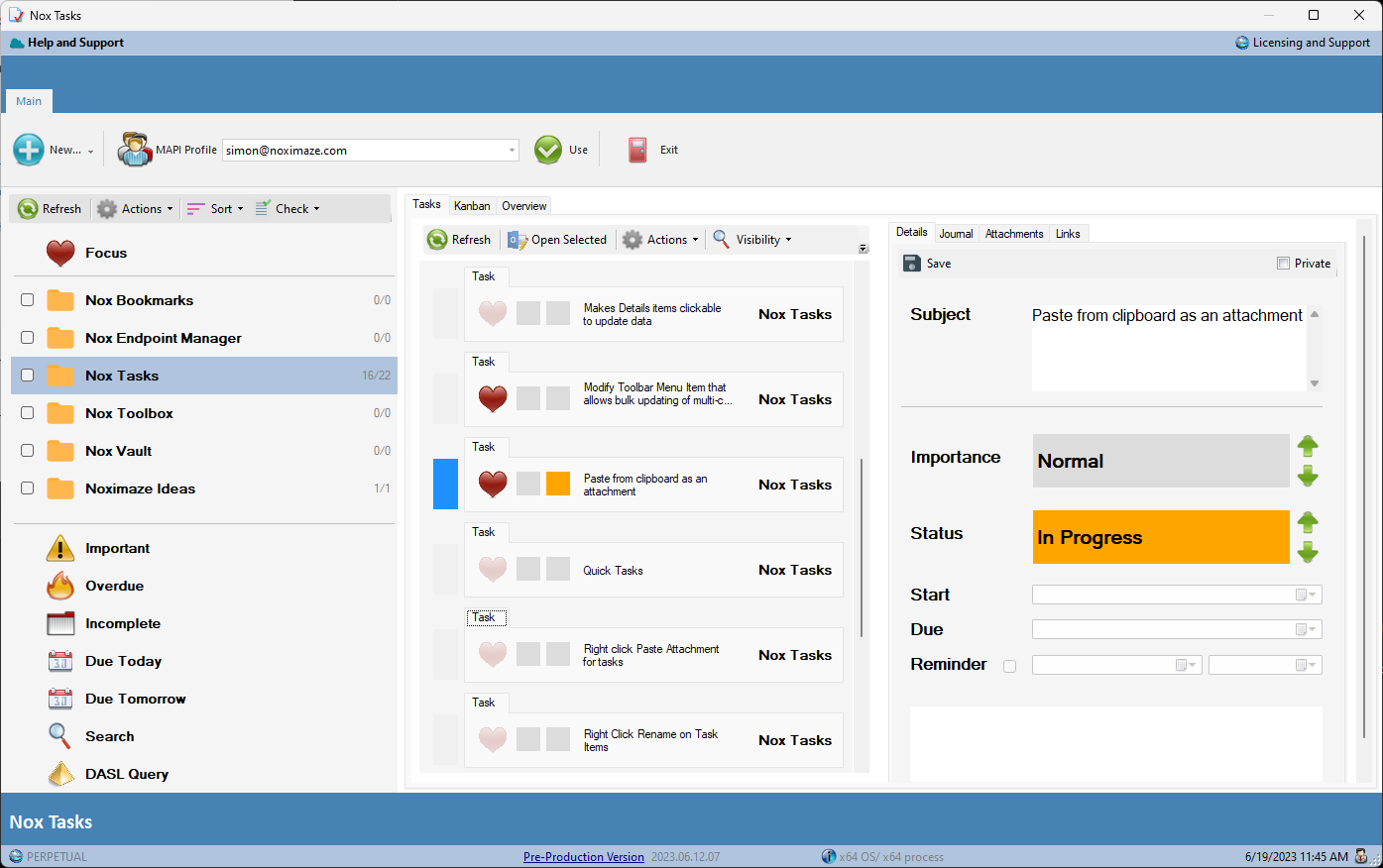Switch to the Overview tab
This screenshot has height=868, width=1383.
[x=523, y=206]
